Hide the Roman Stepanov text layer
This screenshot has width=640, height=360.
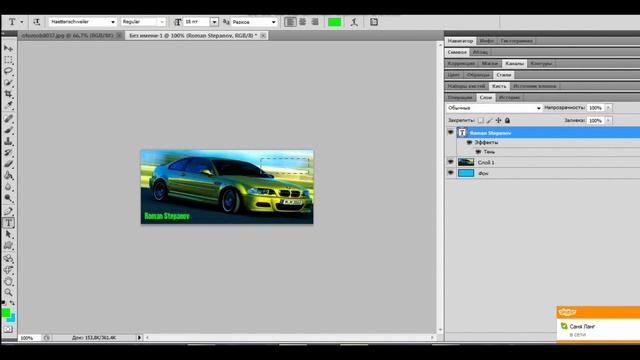[451, 133]
